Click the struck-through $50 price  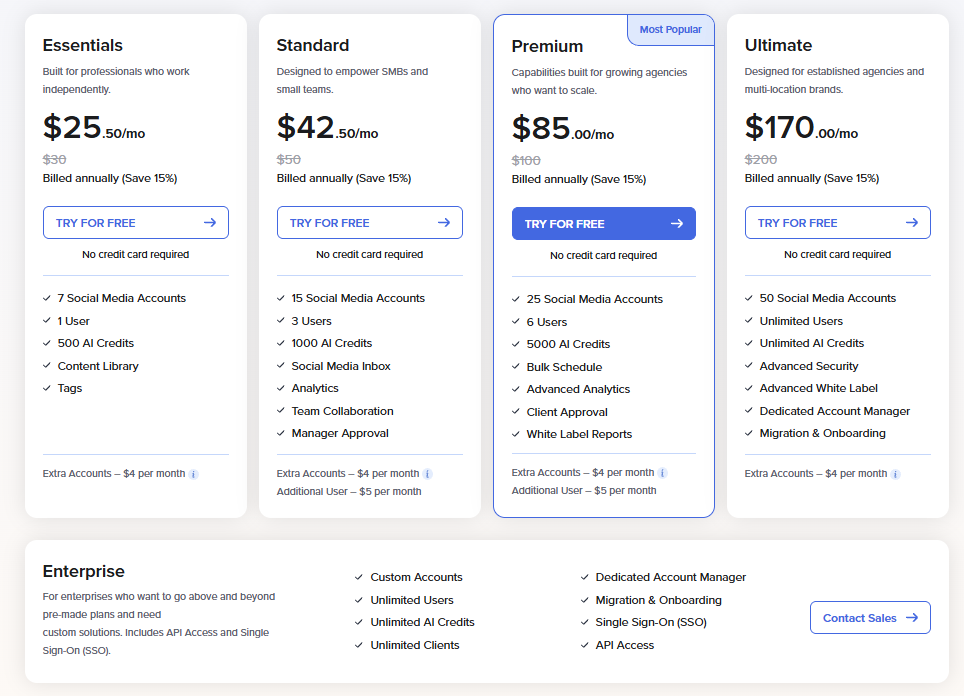click(288, 160)
